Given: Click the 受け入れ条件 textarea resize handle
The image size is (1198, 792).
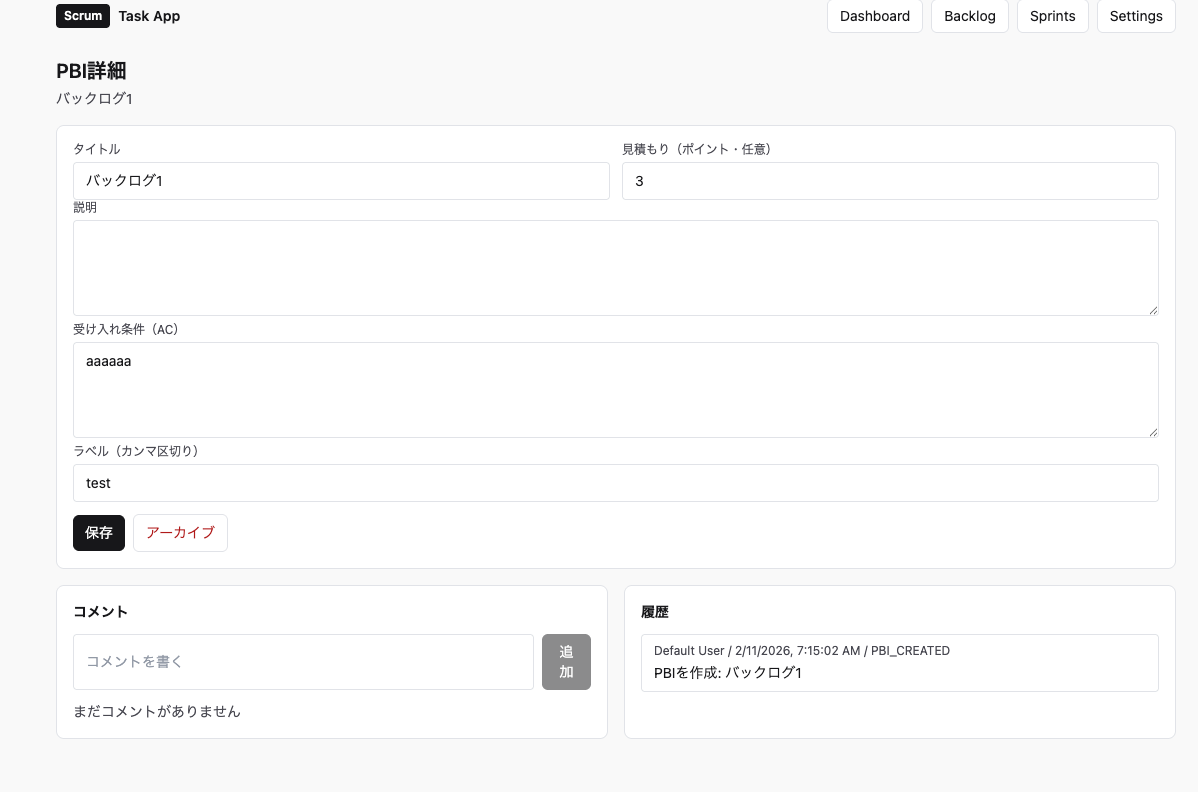Looking at the screenshot, I should click(1153, 432).
